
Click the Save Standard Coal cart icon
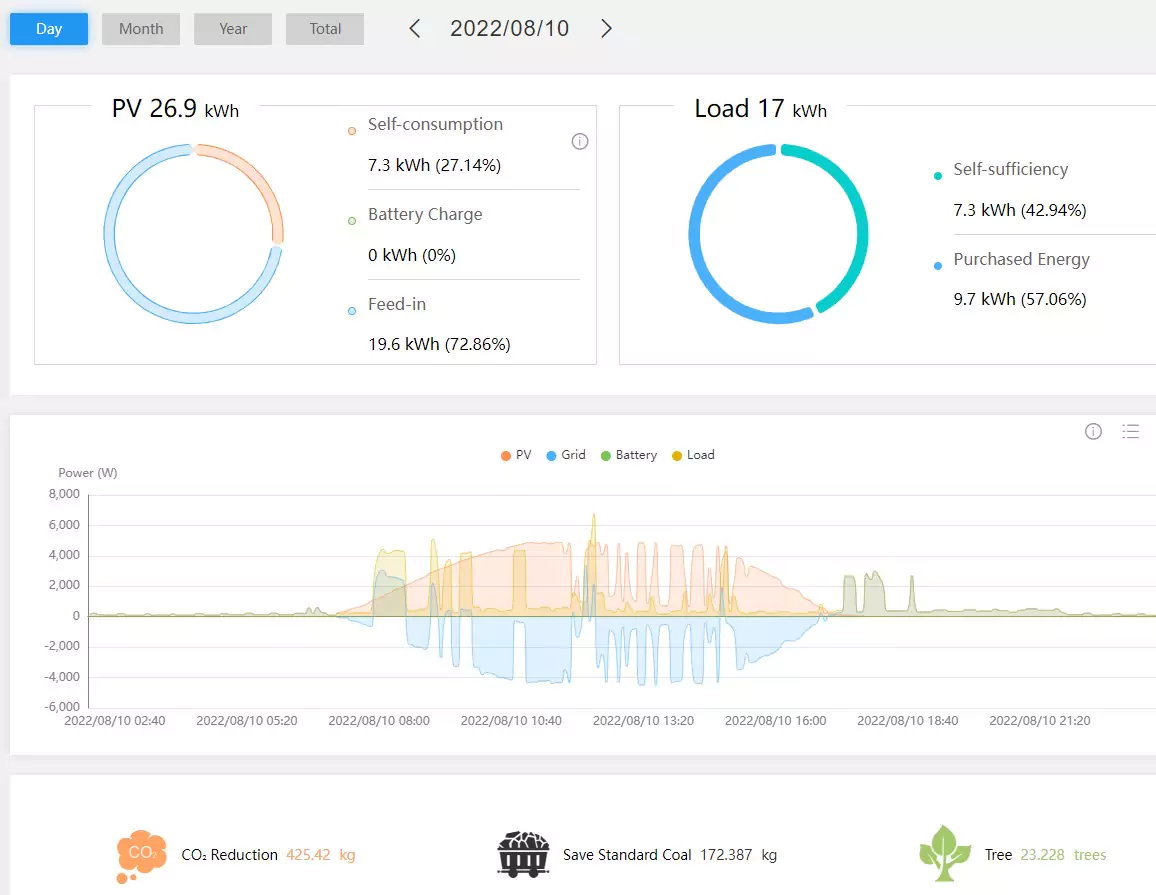pyautogui.click(x=523, y=854)
